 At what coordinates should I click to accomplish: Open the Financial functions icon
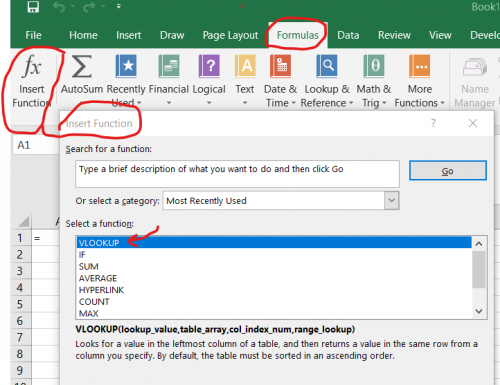pos(169,66)
